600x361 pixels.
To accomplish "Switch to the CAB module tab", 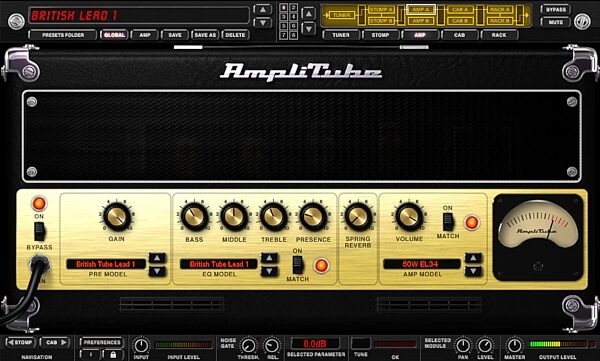I will point(459,35).
